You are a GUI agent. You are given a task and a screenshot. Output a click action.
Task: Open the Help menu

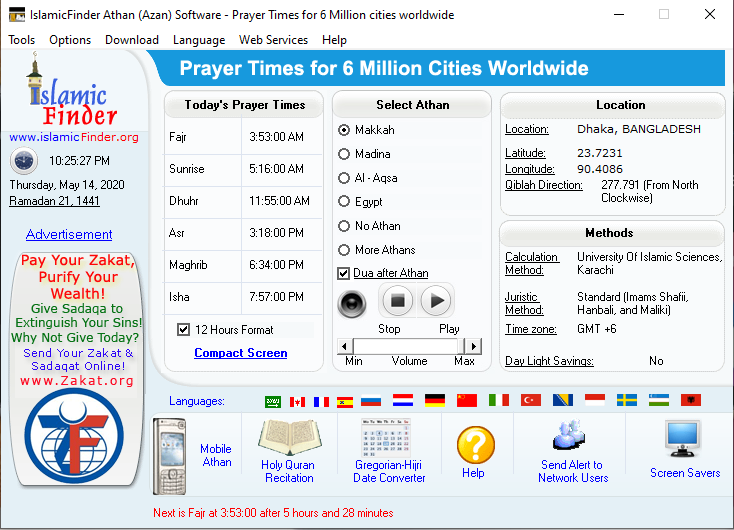[x=334, y=40]
